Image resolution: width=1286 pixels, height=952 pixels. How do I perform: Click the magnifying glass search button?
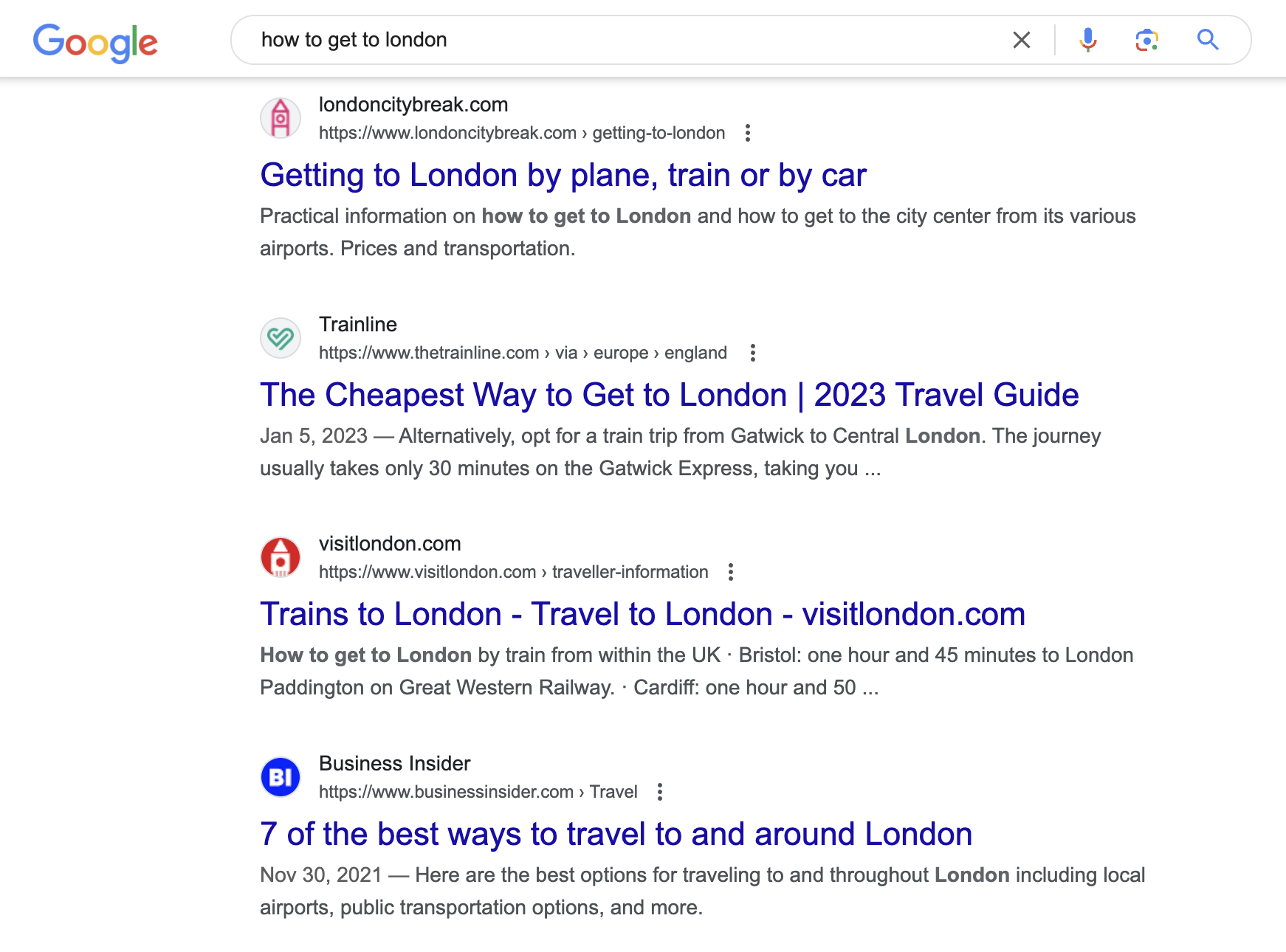click(x=1208, y=40)
